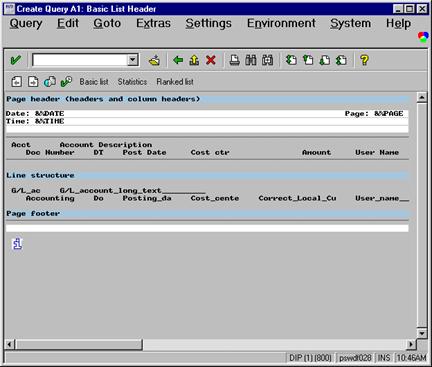The width and height of the screenshot is (432, 367).
Task: Click the 'Cost_cente' line structure field
Action: pos(215,198)
